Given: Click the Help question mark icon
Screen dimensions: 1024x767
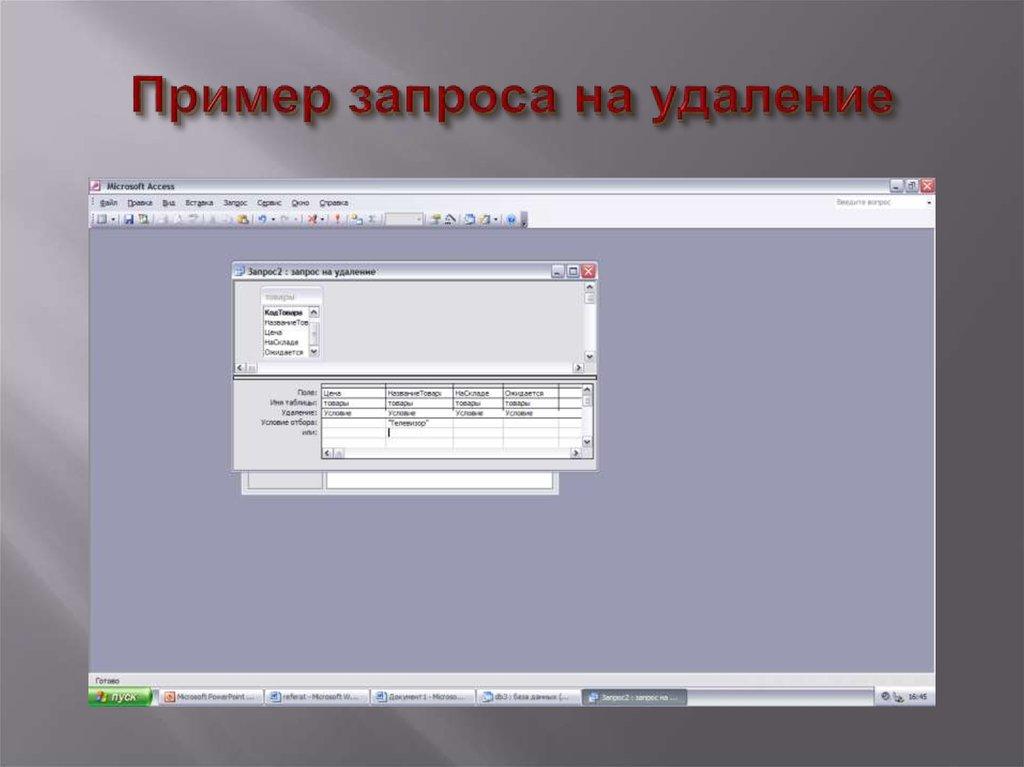Looking at the screenshot, I should [511, 217].
